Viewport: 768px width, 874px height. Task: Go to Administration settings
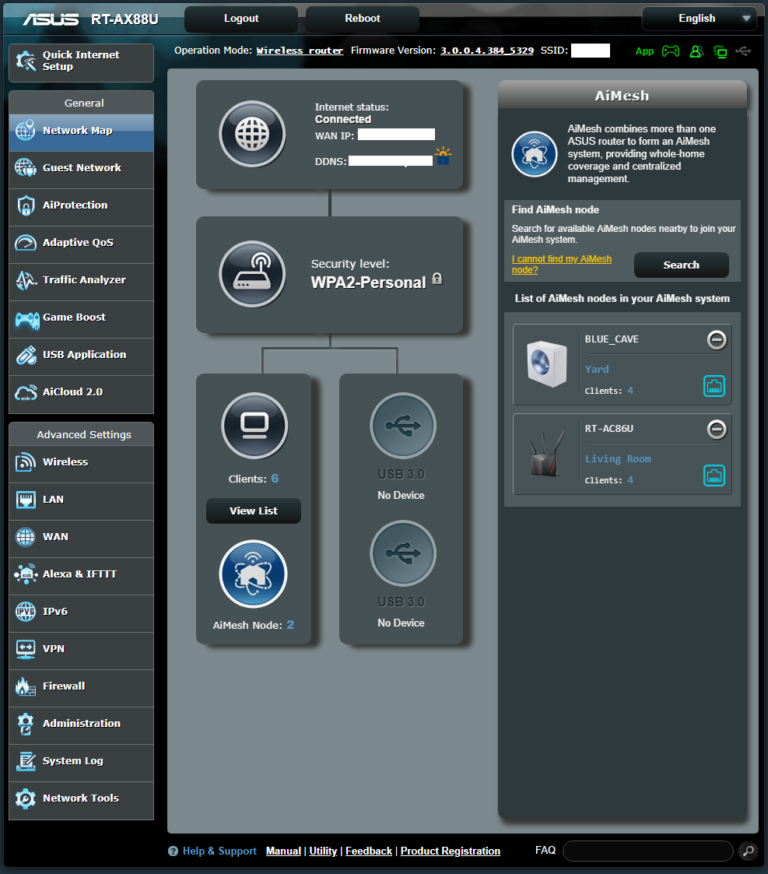pos(81,723)
